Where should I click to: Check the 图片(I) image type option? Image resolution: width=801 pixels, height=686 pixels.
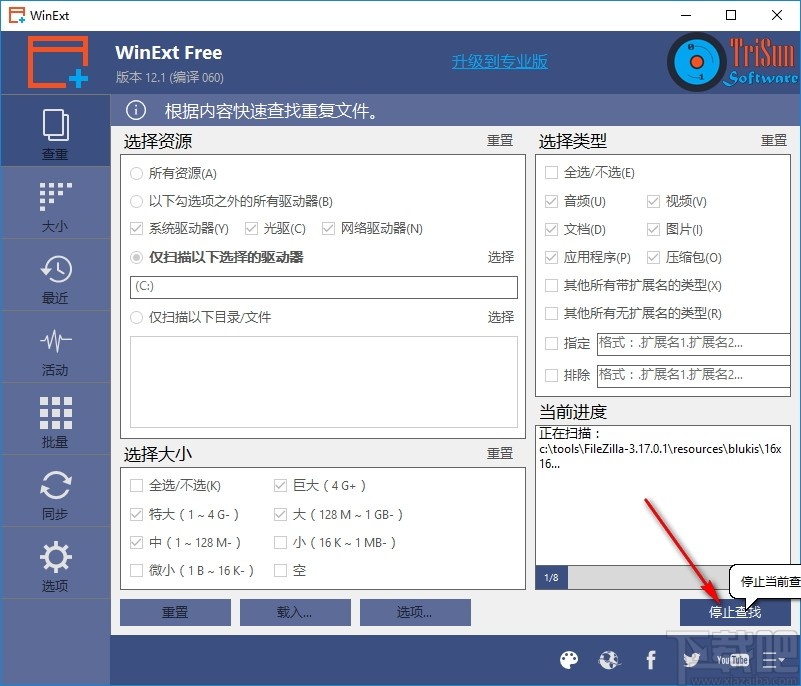point(652,229)
